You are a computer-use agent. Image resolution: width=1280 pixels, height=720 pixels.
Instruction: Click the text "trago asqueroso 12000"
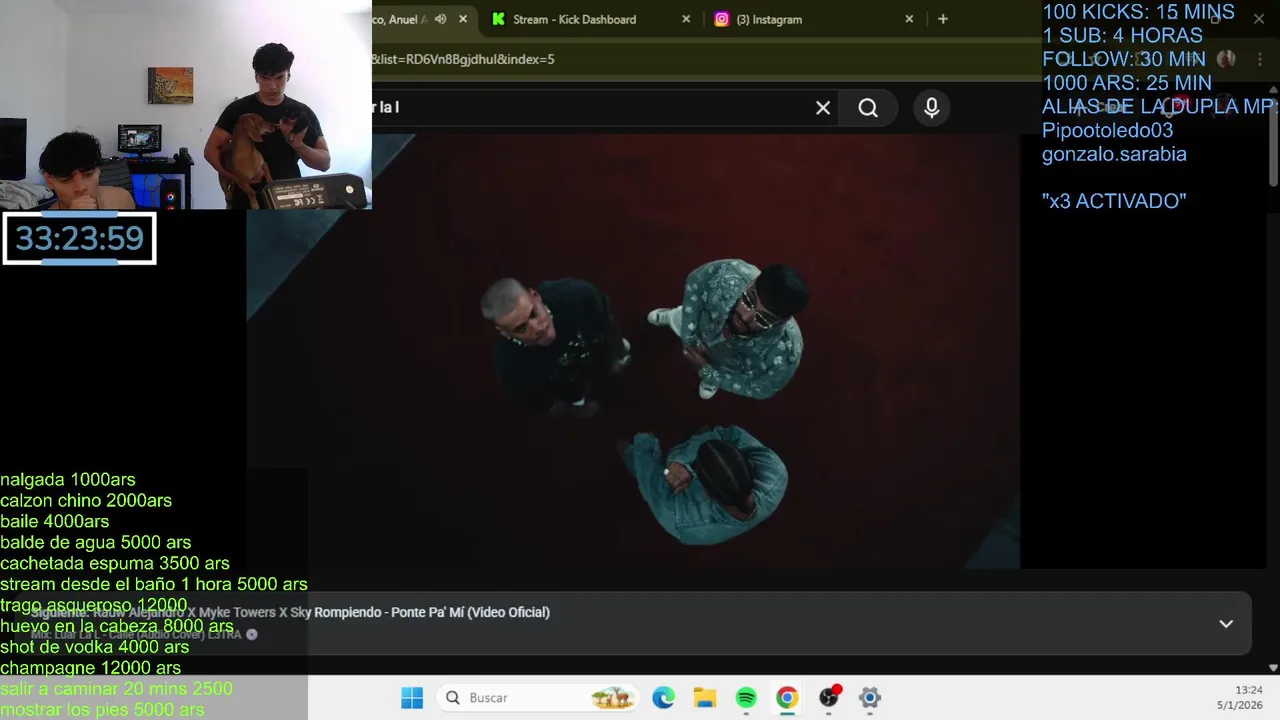(x=94, y=605)
